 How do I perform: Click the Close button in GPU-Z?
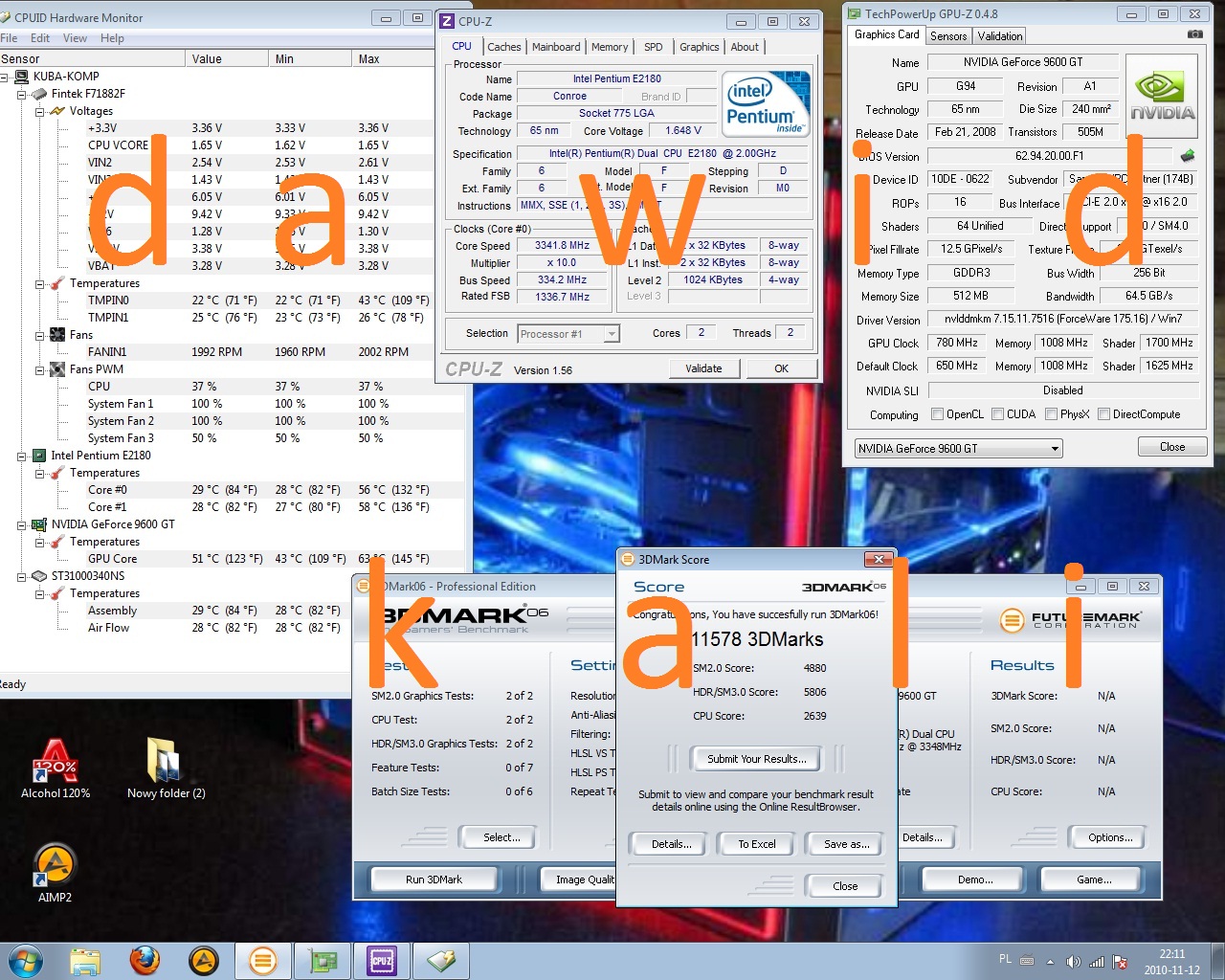tap(1172, 447)
